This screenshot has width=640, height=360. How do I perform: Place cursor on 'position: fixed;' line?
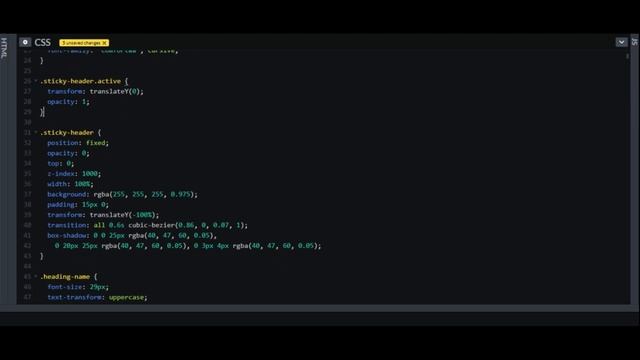(x=78, y=143)
